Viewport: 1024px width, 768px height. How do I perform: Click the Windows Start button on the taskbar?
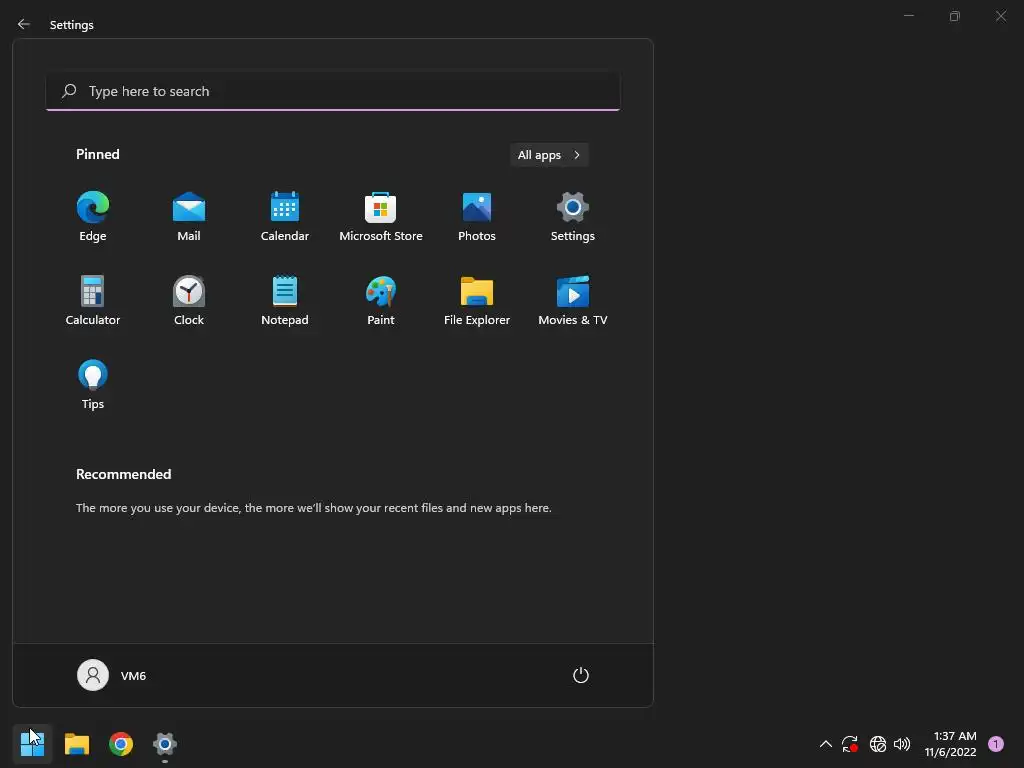pos(32,744)
